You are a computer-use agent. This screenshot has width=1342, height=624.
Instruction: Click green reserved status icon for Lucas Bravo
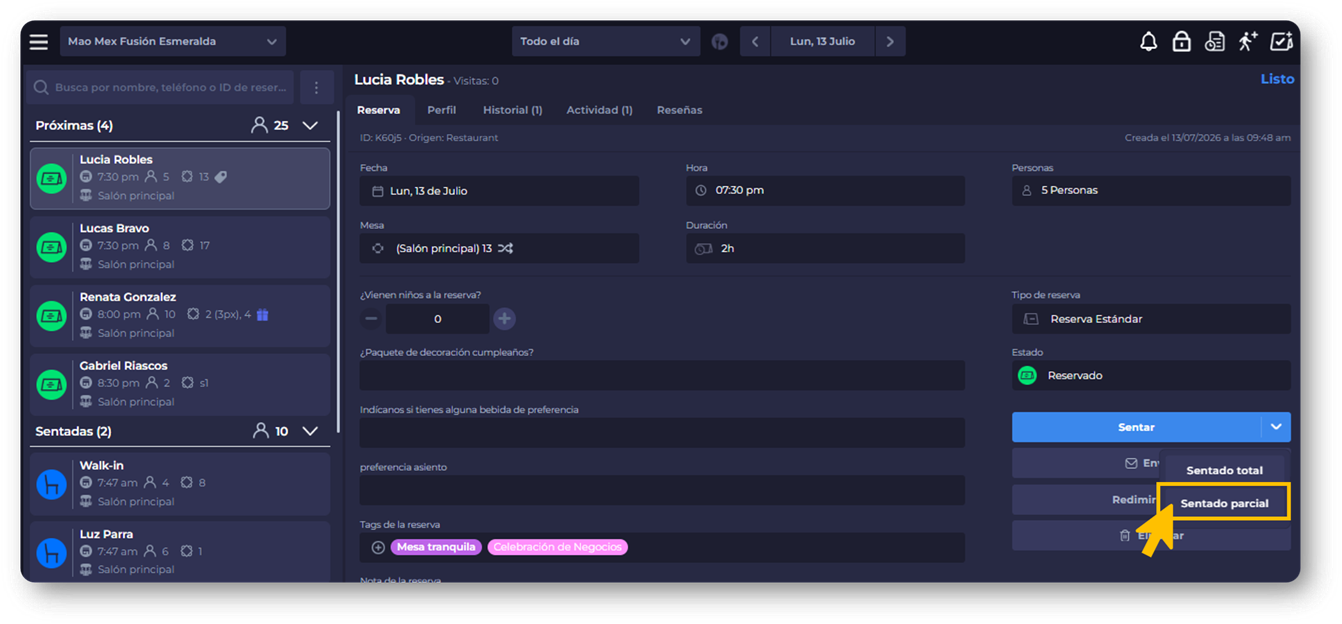coord(52,247)
